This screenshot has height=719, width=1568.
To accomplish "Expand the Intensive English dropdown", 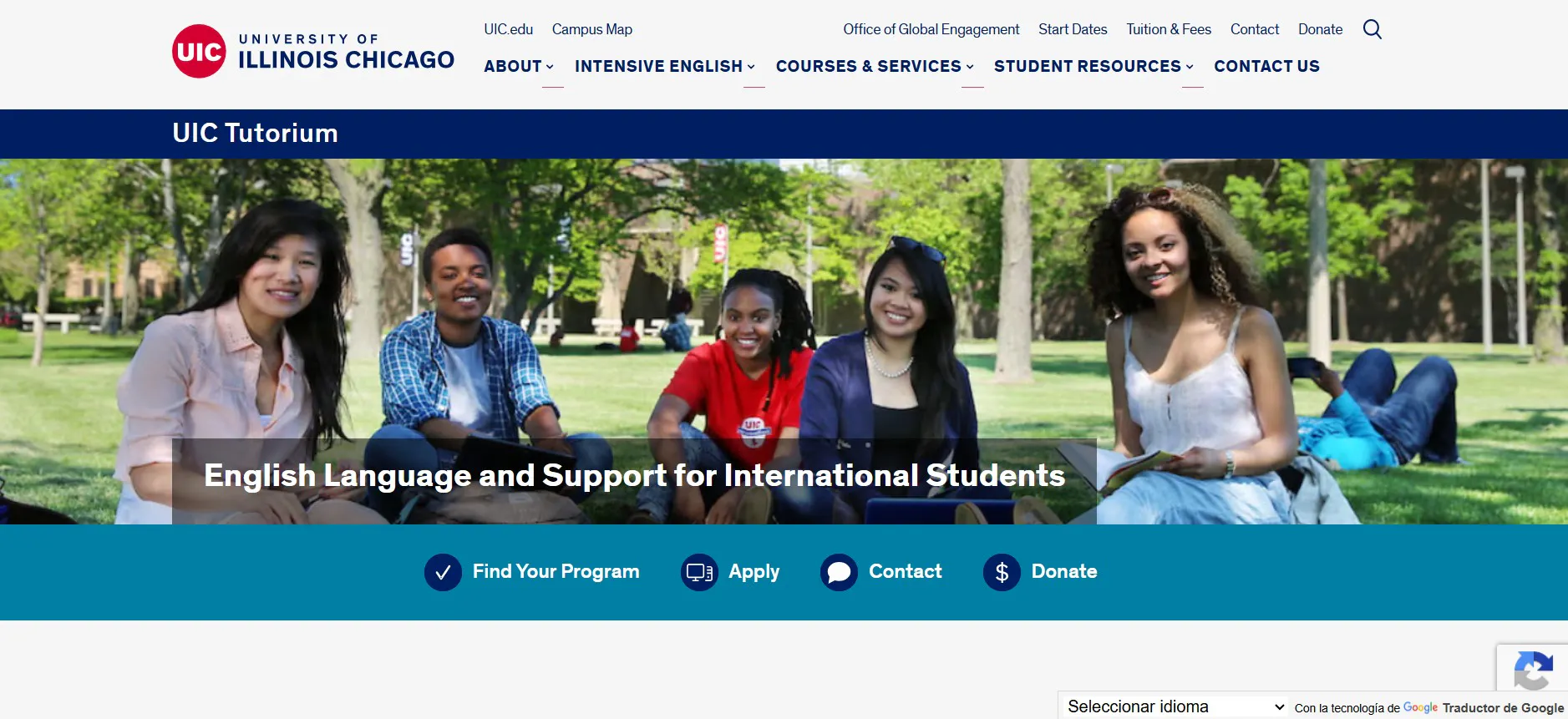I will point(665,66).
